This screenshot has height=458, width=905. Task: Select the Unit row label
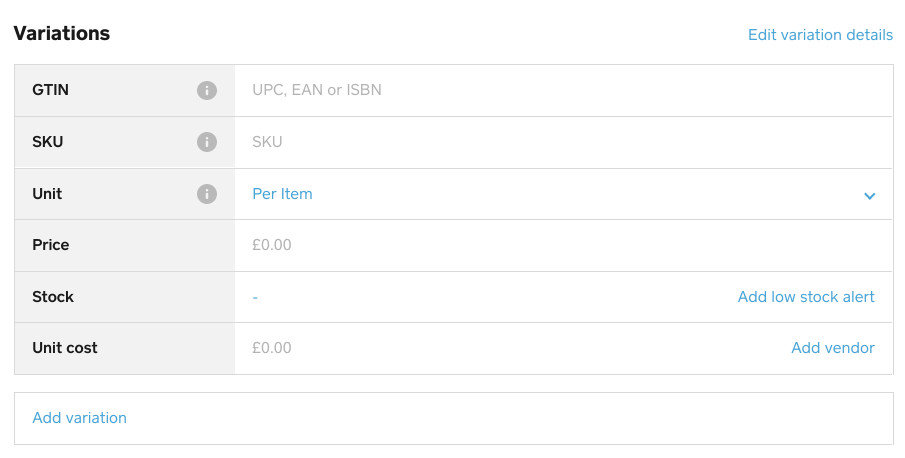tap(47, 194)
